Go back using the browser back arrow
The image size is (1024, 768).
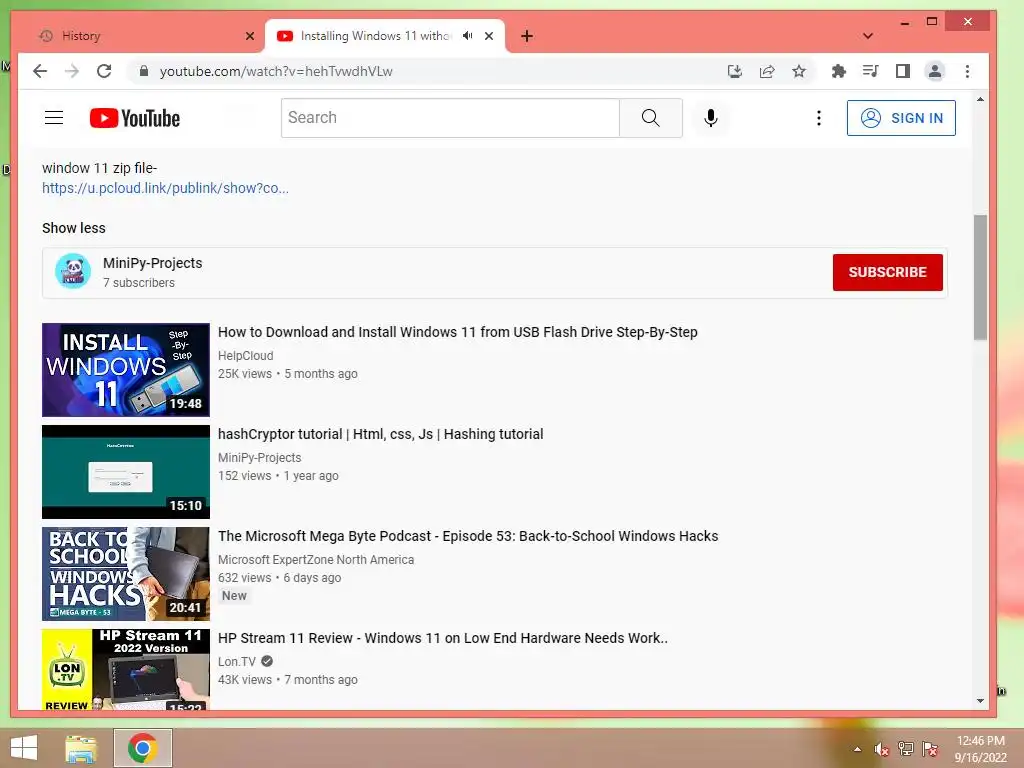click(40, 71)
